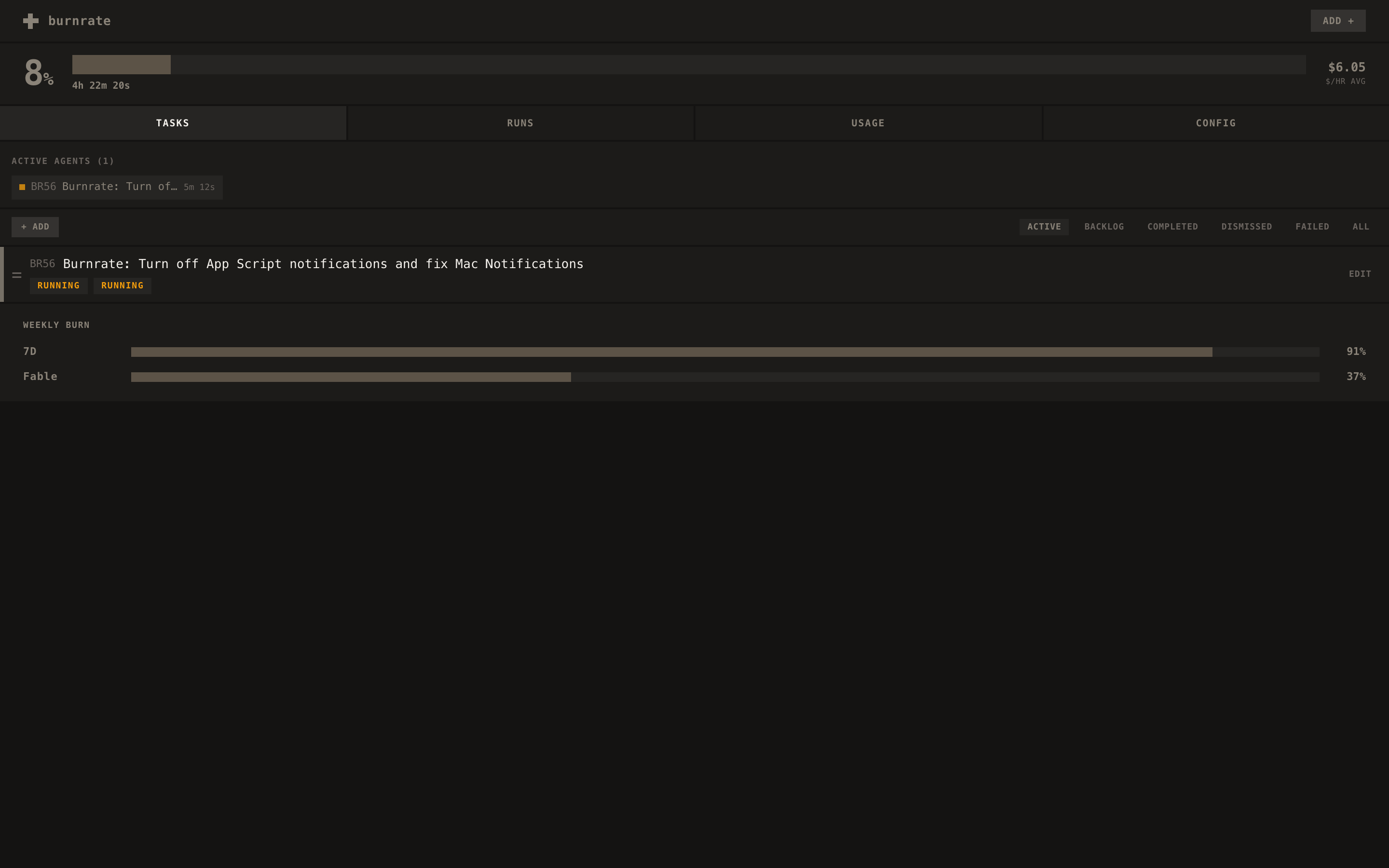
Task: Click the session usage progress bar
Action: tap(689, 64)
